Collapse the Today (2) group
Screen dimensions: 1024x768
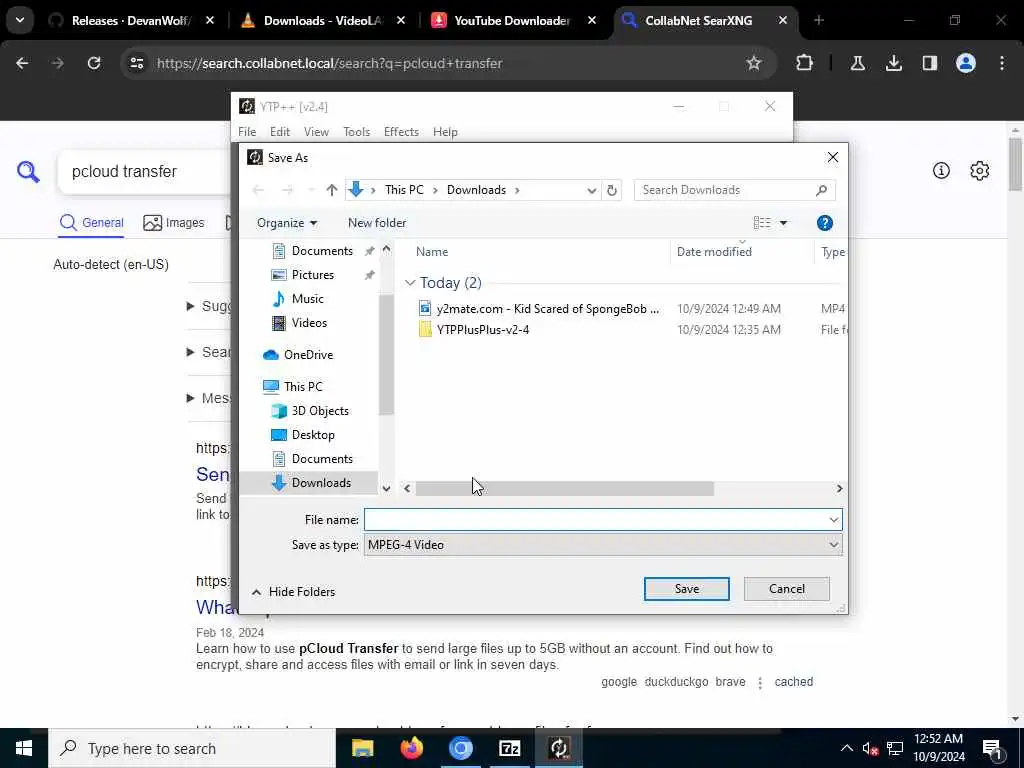[410, 283]
